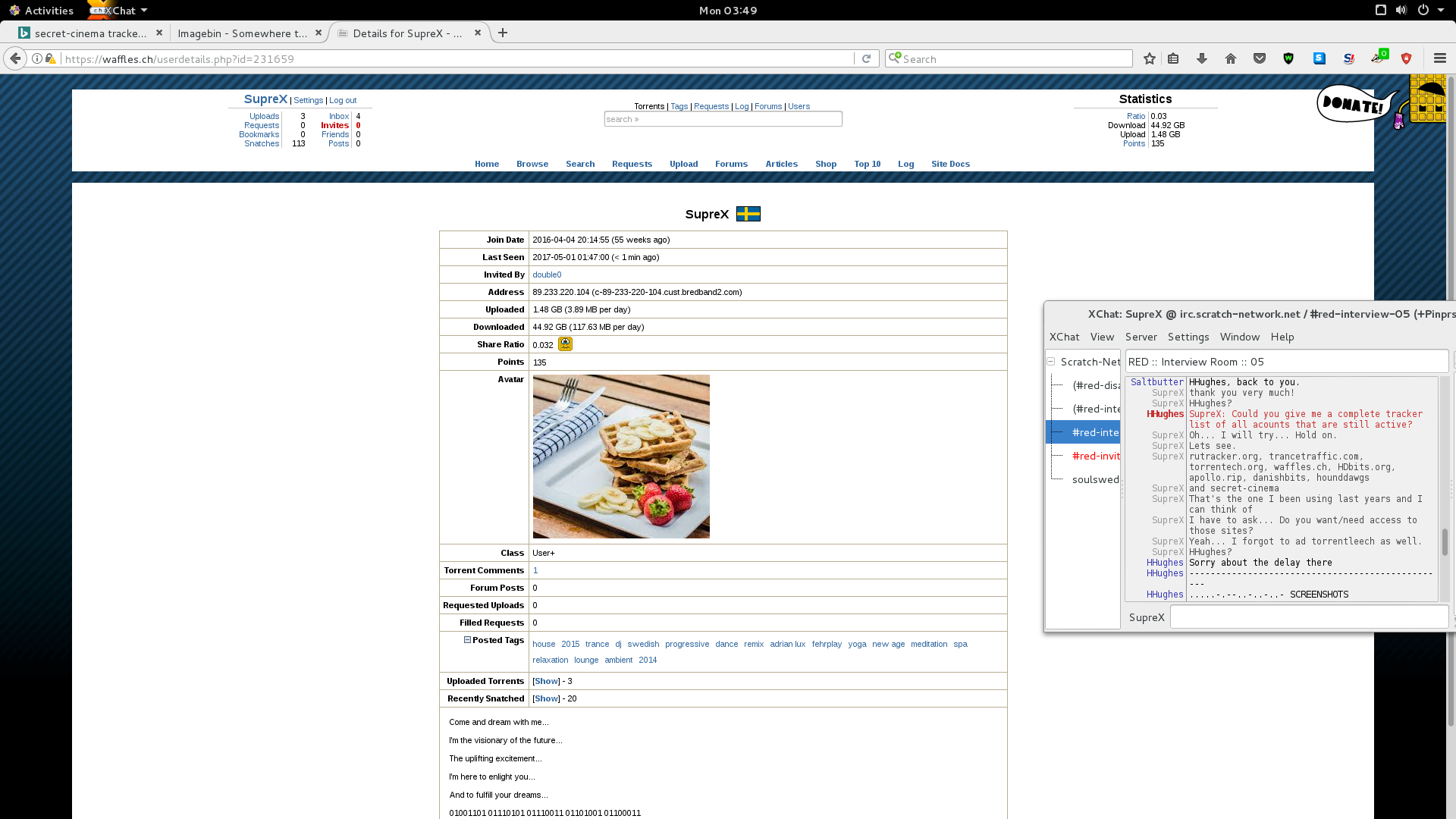Open the Inbox link in user panel

[x=339, y=116]
